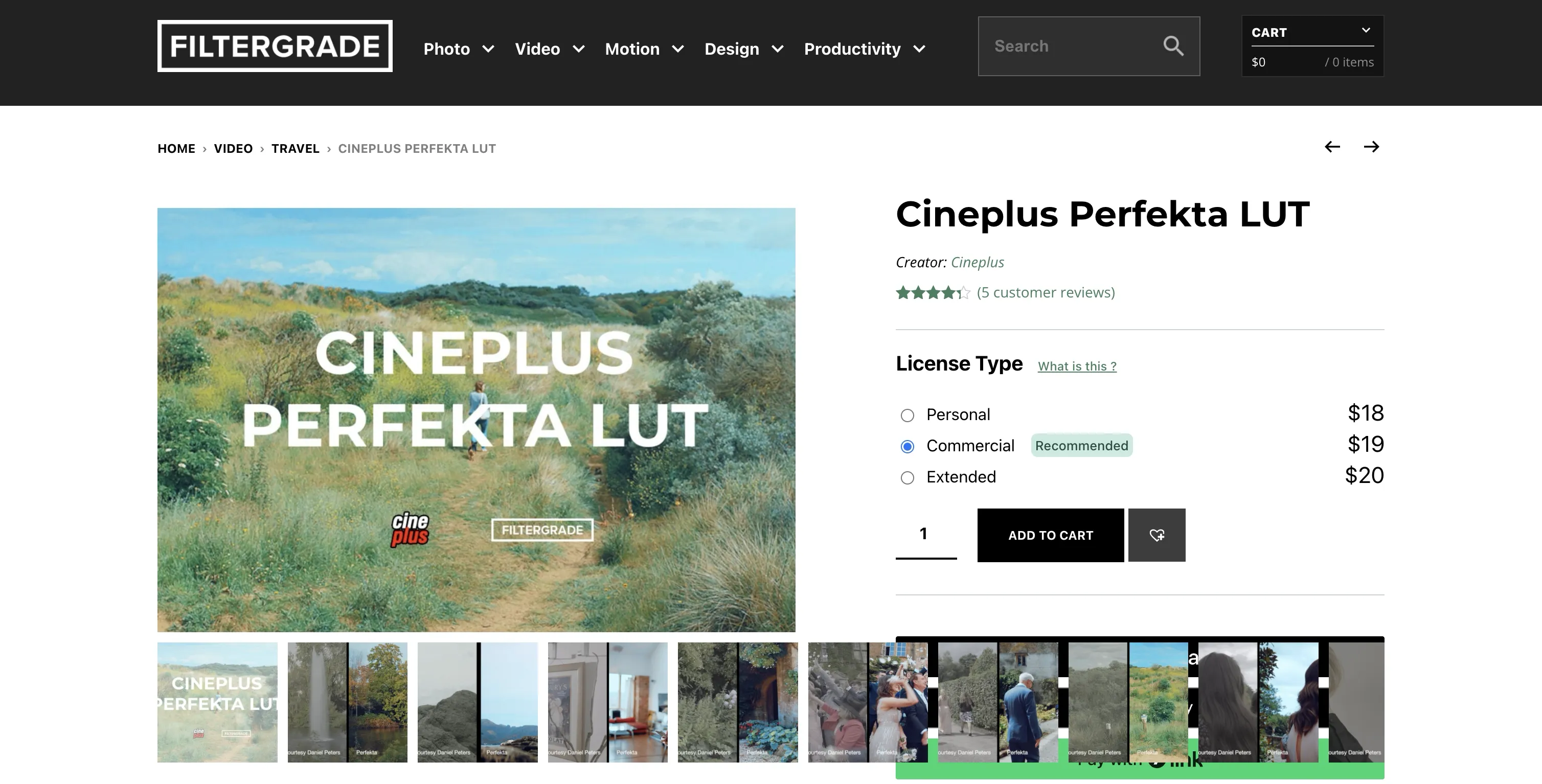Select the Commercial license radio button

tap(908, 447)
